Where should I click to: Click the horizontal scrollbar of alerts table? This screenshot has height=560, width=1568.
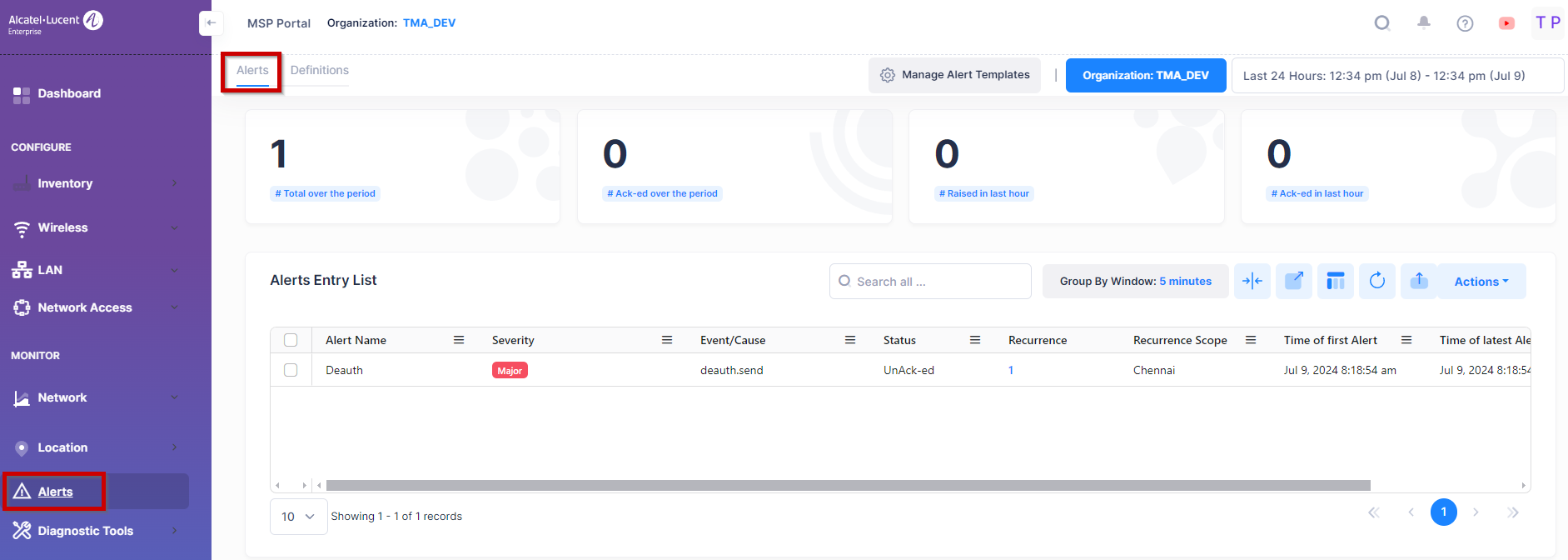848,485
